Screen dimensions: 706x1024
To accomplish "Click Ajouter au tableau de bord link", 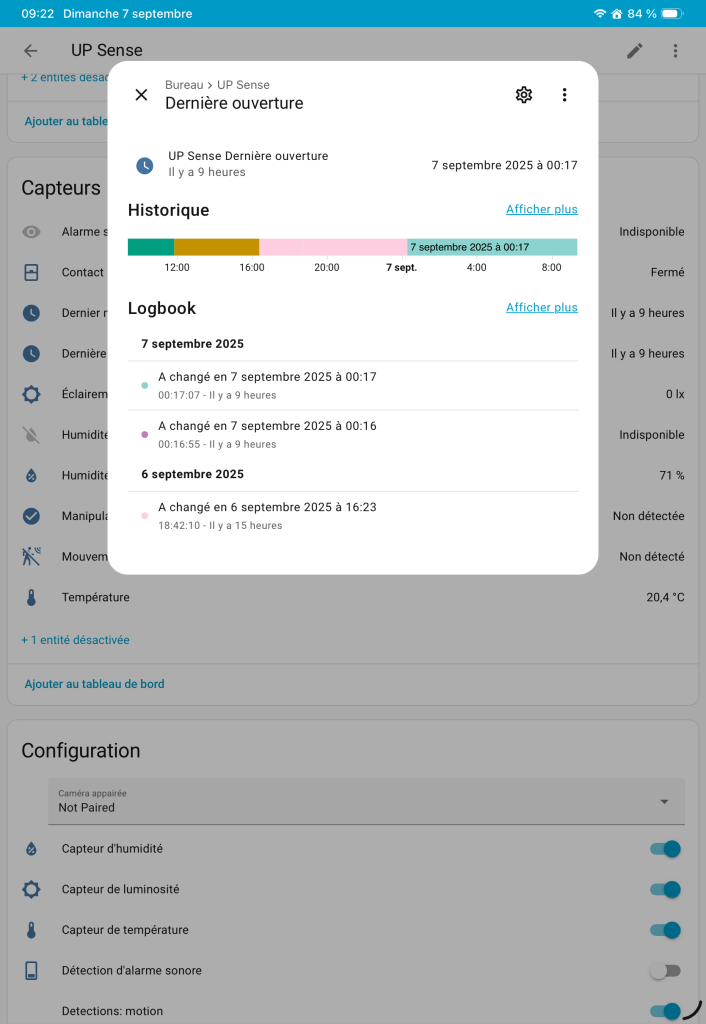I will tap(94, 684).
